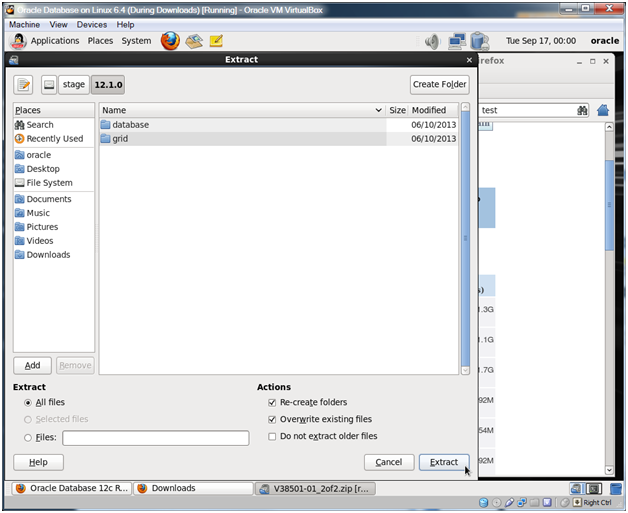
Task: Uncheck Re-create folders checkbox
Action: tap(272, 402)
